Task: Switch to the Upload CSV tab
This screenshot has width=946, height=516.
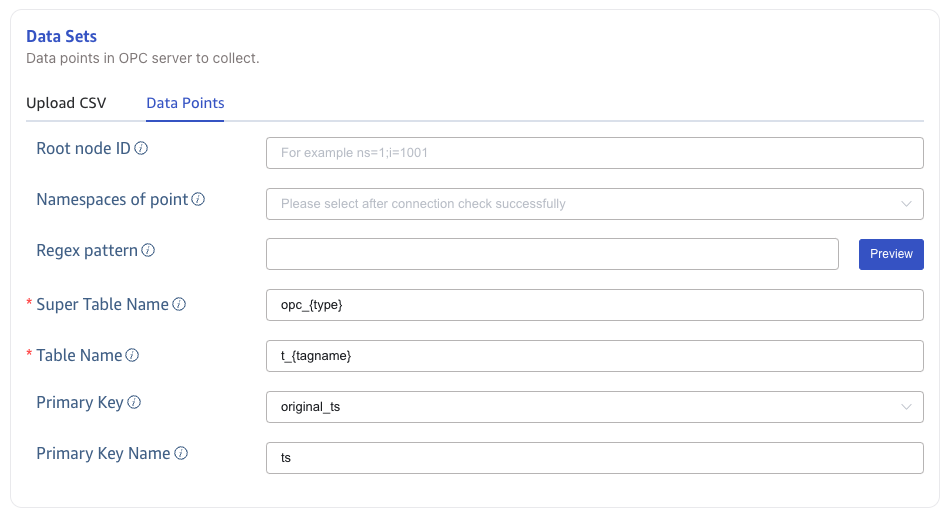Action: [66, 103]
